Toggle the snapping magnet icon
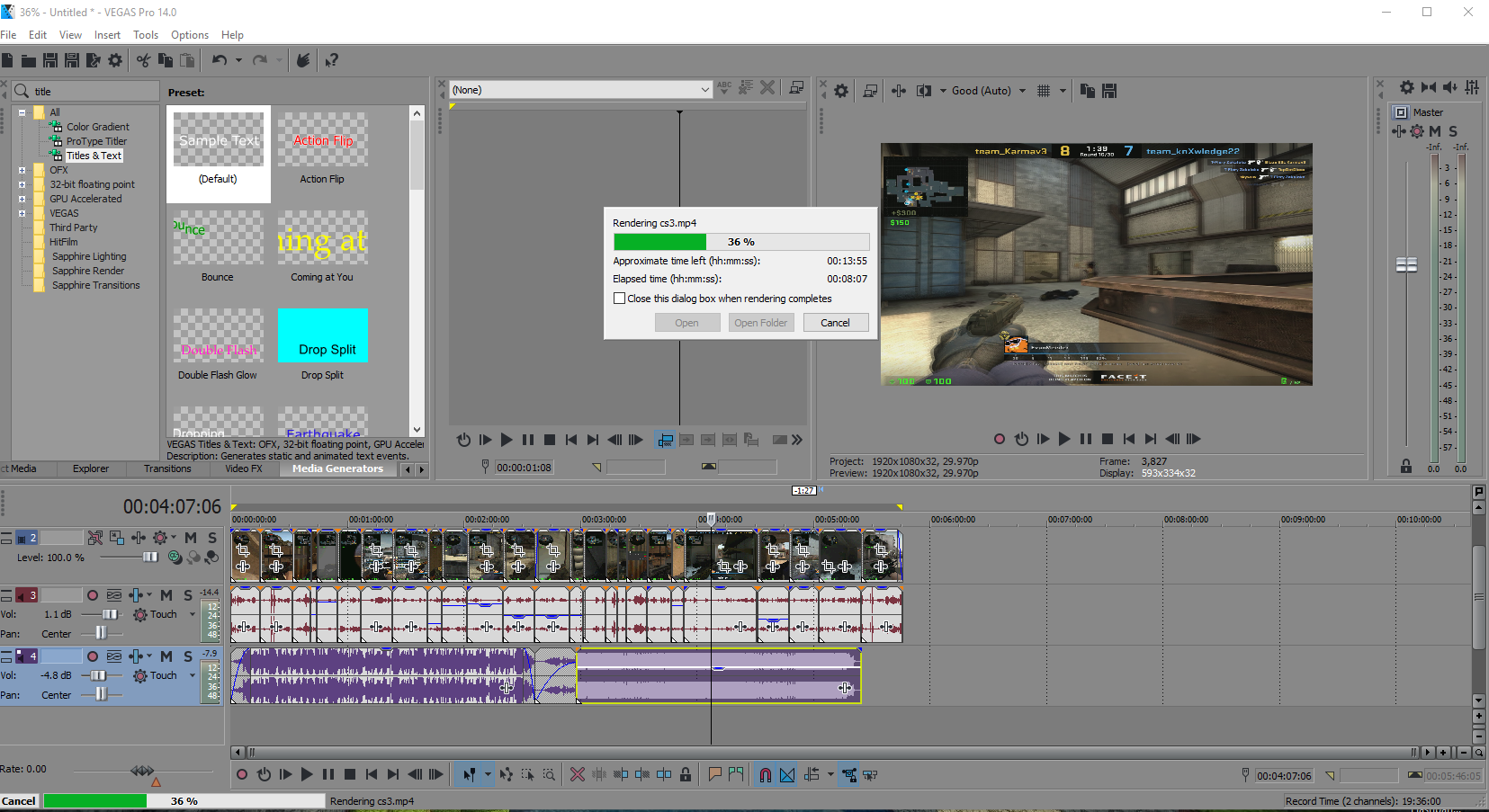This screenshot has height=812, width=1489. (765, 774)
